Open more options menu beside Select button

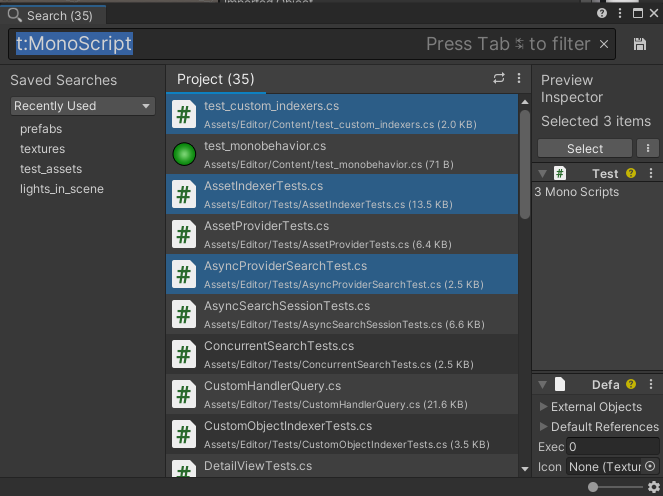pyautogui.click(x=648, y=148)
